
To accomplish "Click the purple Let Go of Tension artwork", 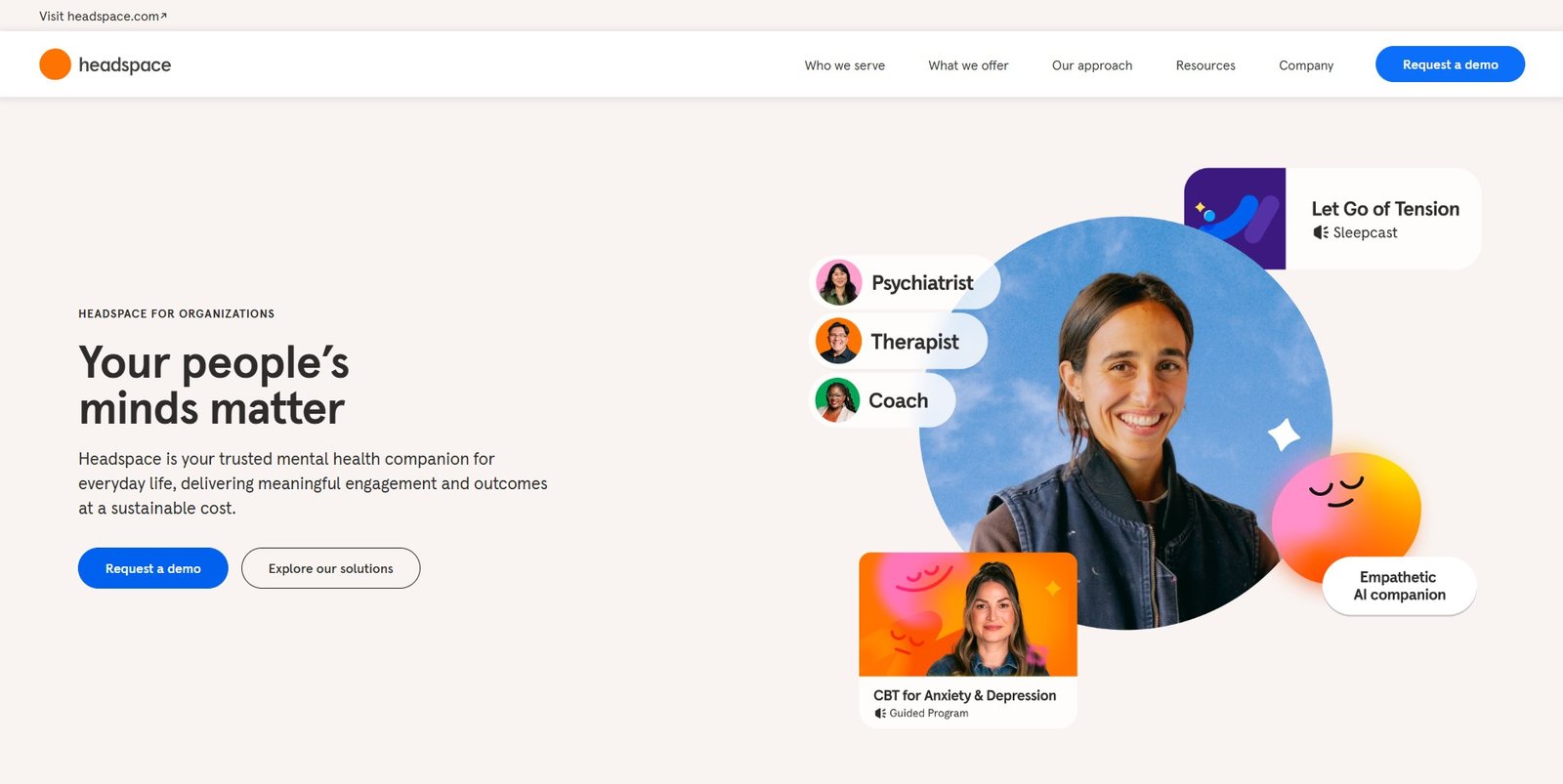I will coord(1235,219).
